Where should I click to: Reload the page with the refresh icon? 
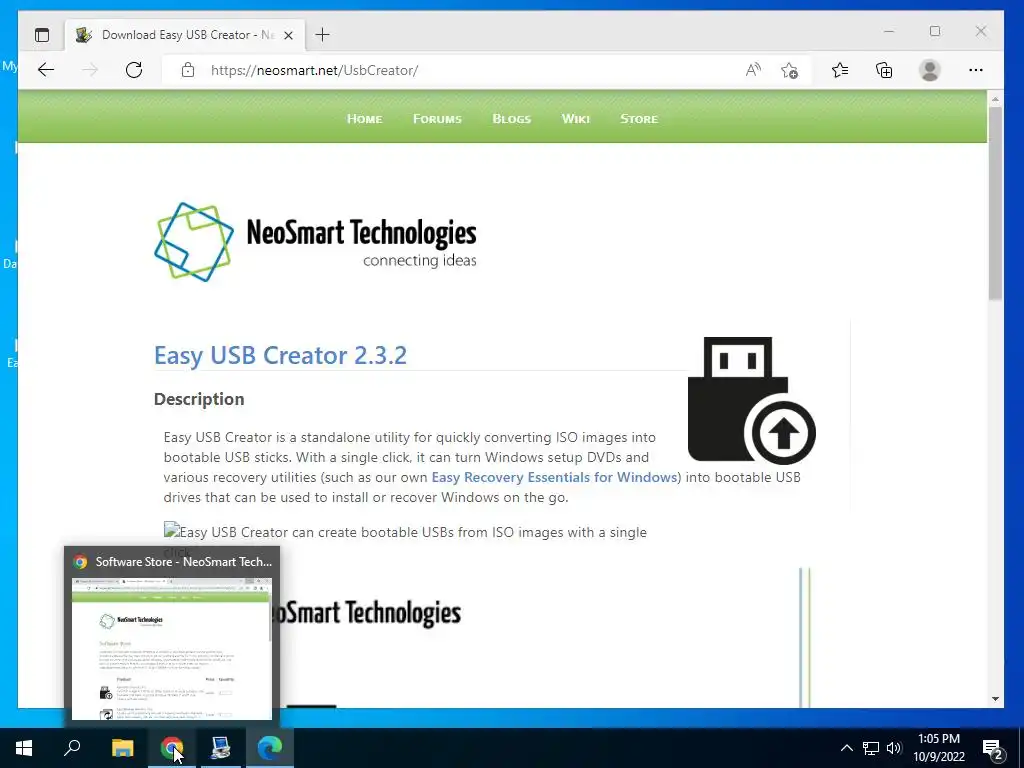coord(134,70)
